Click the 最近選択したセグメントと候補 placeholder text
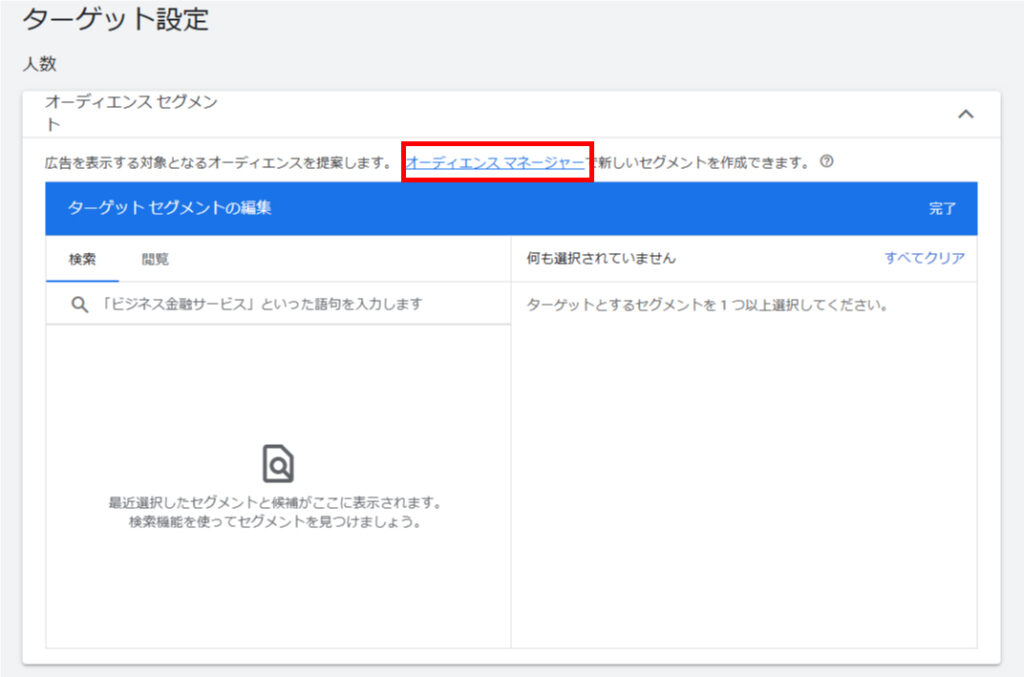Image resolution: width=1024 pixels, height=677 pixels. tap(275, 503)
